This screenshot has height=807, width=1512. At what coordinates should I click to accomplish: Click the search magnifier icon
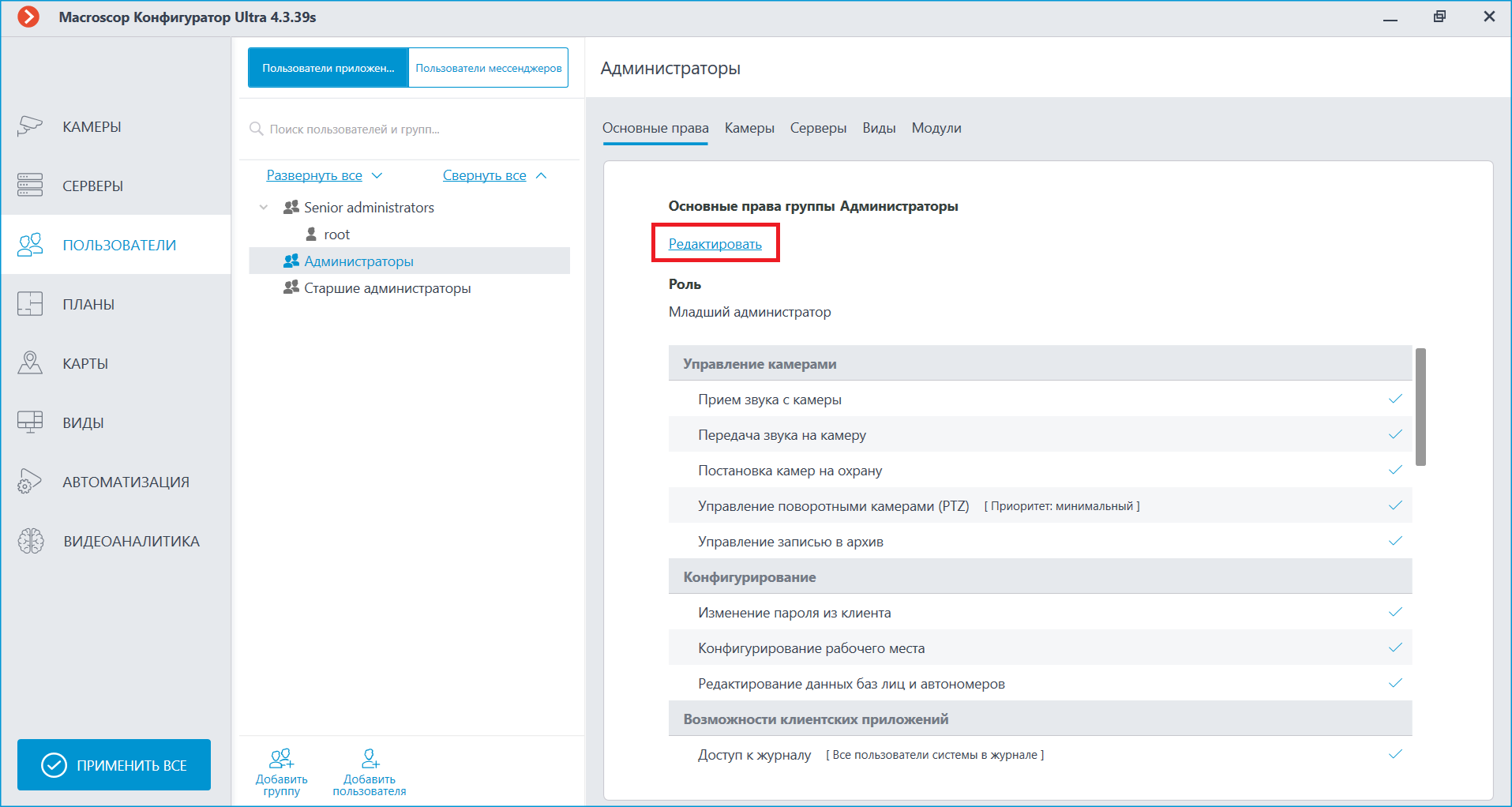pyautogui.click(x=256, y=129)
